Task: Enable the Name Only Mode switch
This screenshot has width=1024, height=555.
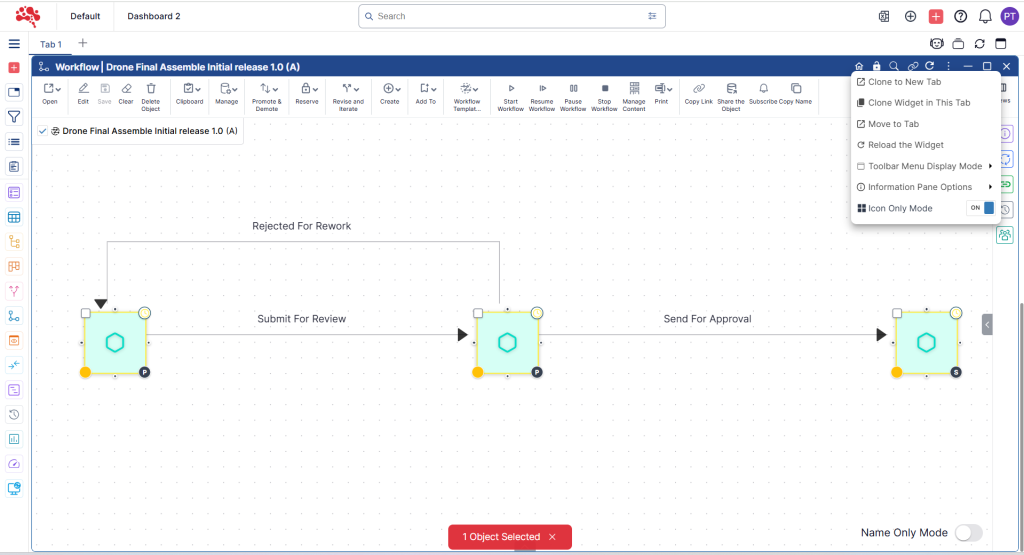Action: (968, 533)
